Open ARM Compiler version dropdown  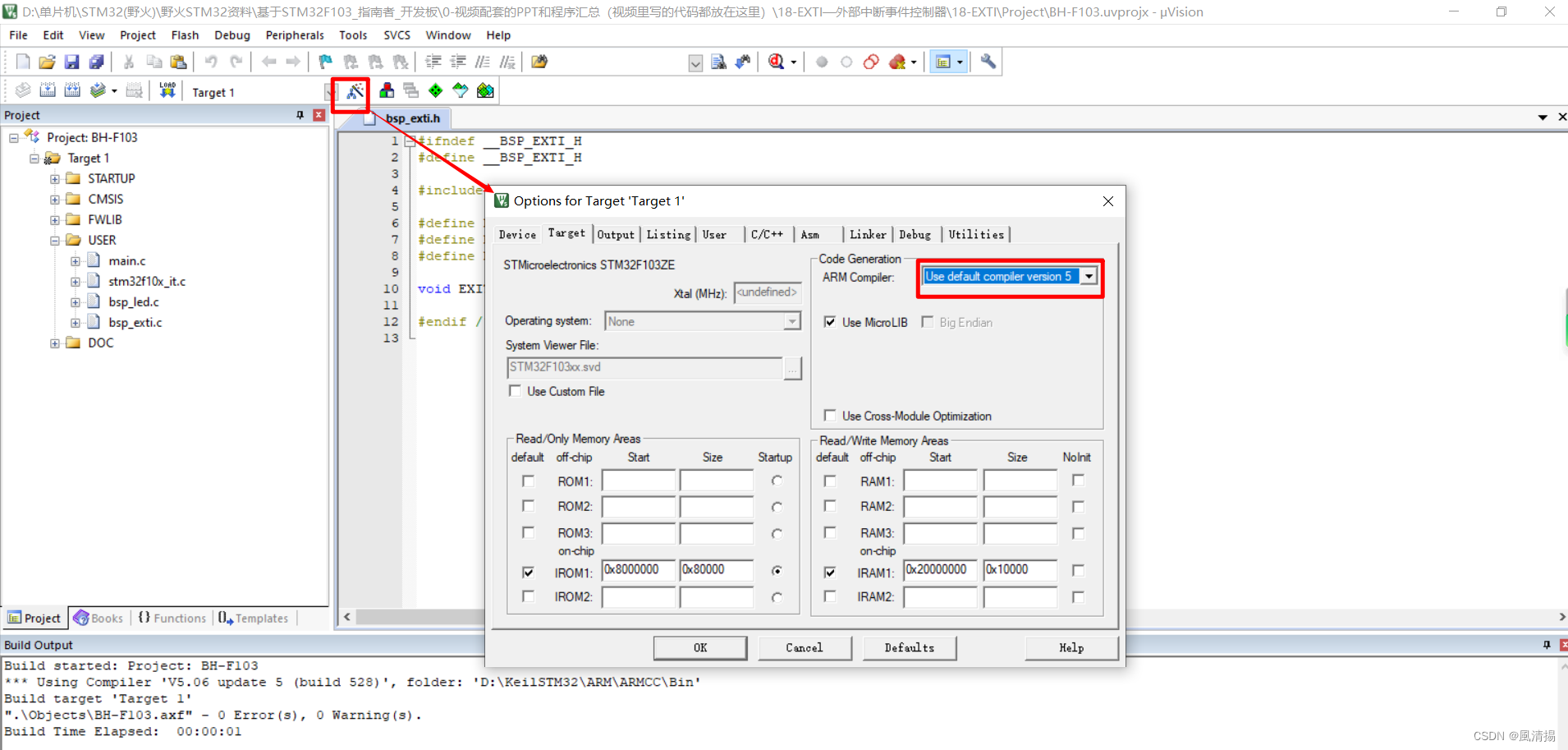1089,277
